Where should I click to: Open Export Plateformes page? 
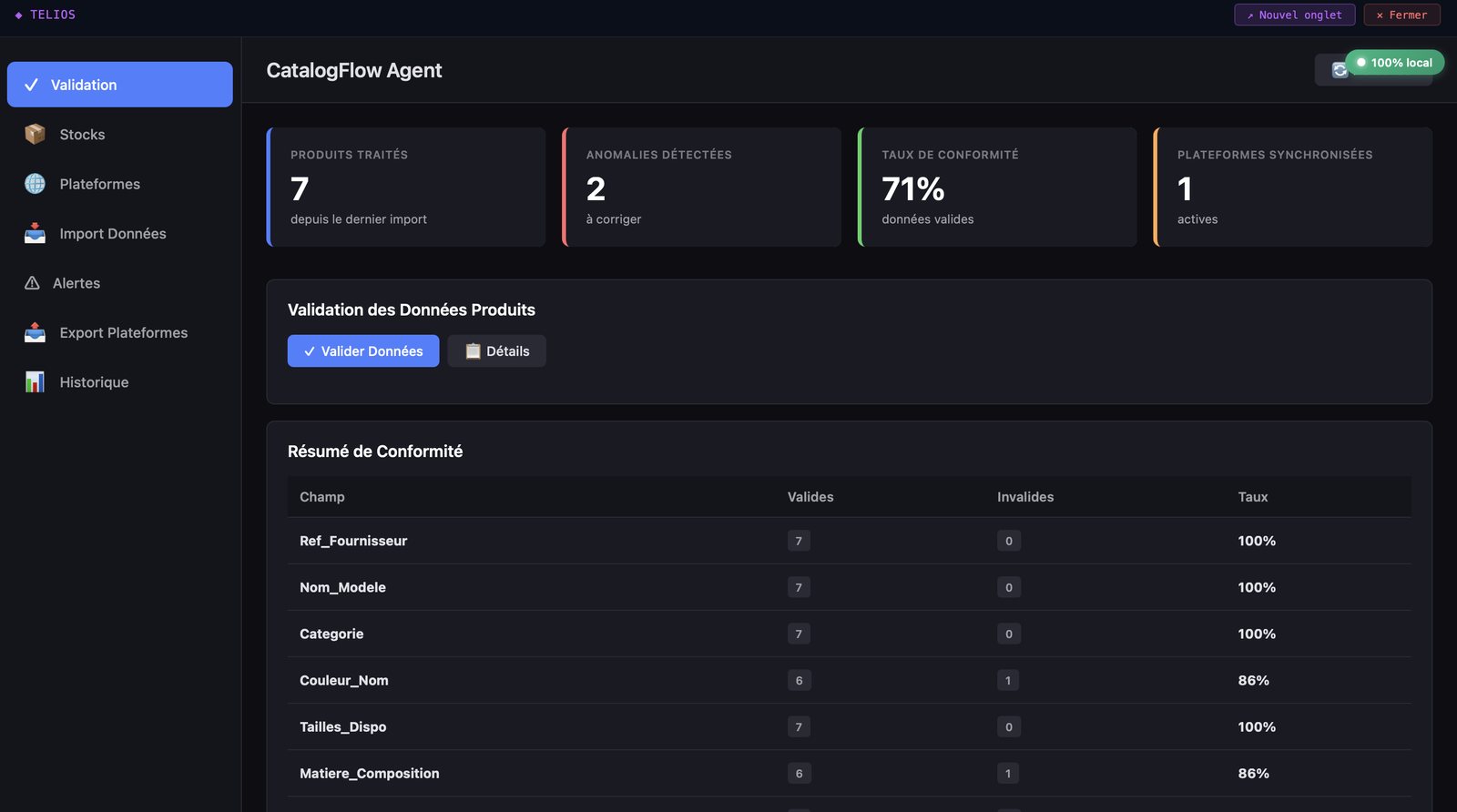[x=120, y=332]
